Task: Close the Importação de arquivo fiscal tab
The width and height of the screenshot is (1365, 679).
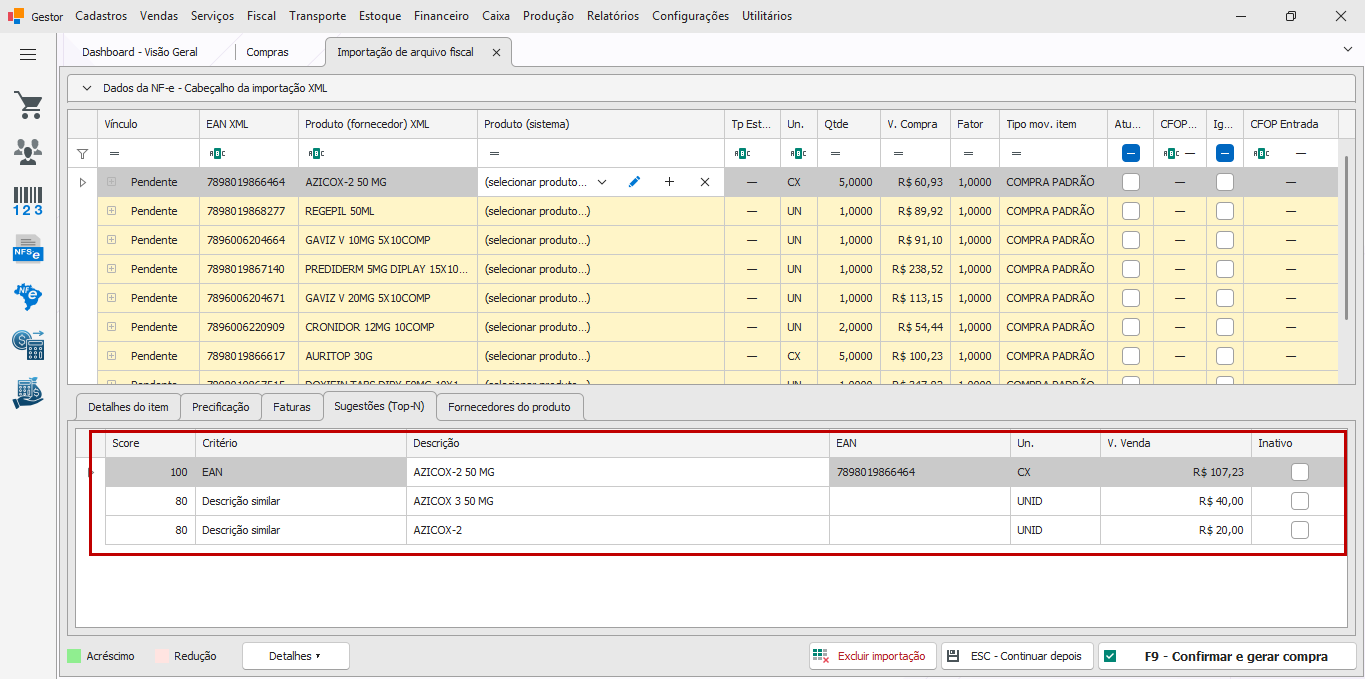Action: 496,52
